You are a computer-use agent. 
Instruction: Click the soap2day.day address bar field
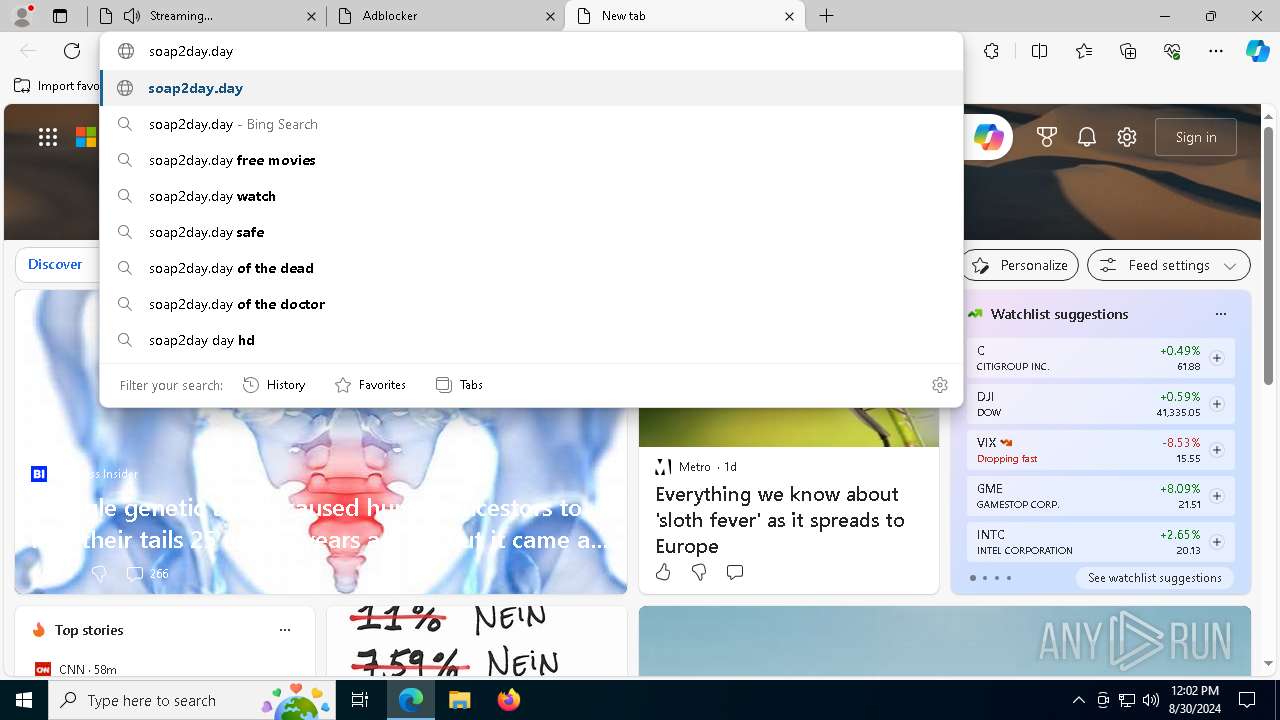coord(531,51)
